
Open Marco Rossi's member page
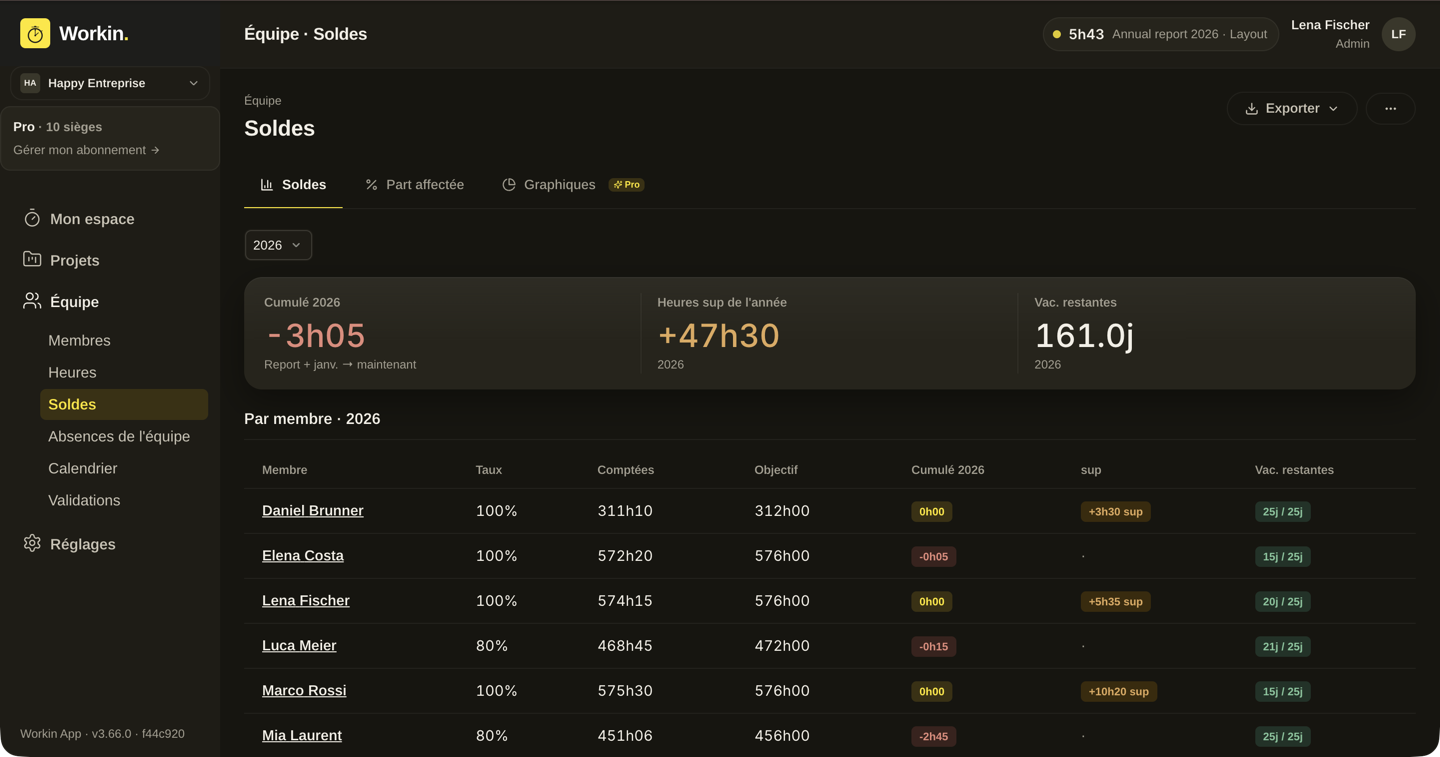(304, 691)
